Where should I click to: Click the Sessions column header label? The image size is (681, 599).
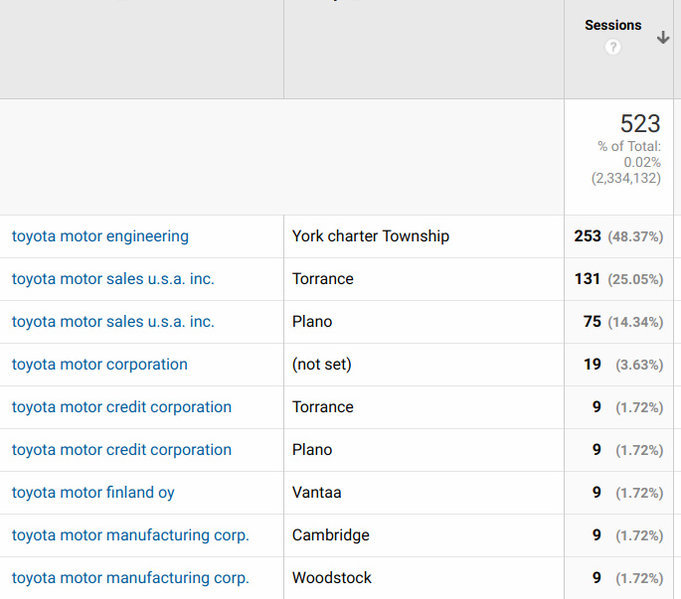613,25
